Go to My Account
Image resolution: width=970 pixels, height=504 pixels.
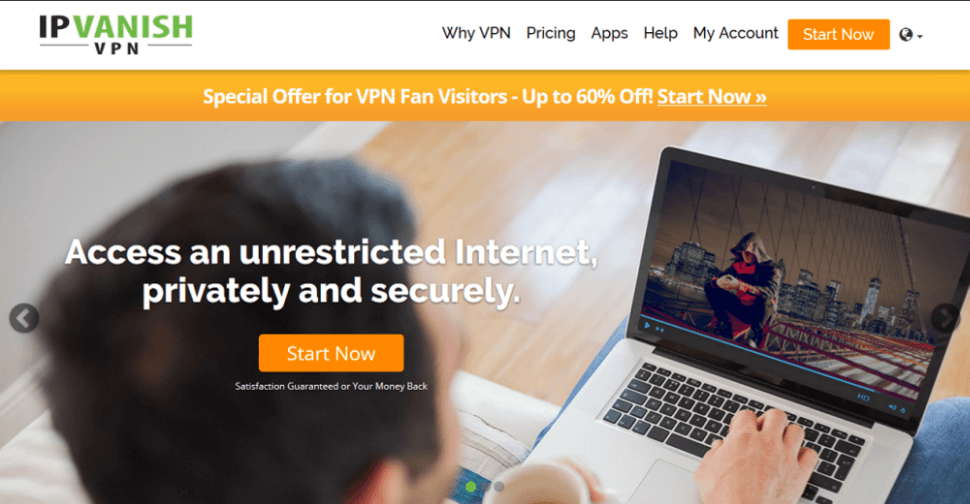click(736, 33)
